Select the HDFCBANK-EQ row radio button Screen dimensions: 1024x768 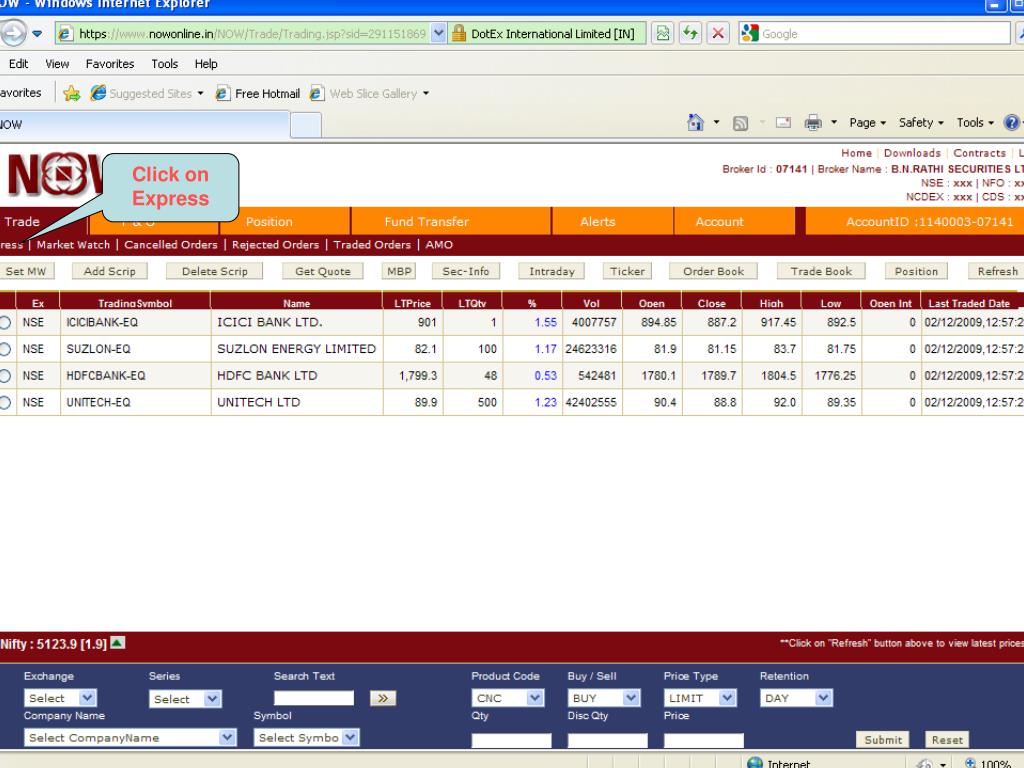[5, 376]
